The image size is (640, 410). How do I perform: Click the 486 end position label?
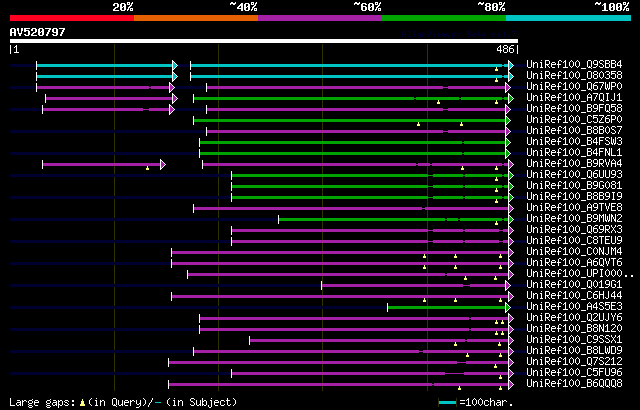click(505, 49)
